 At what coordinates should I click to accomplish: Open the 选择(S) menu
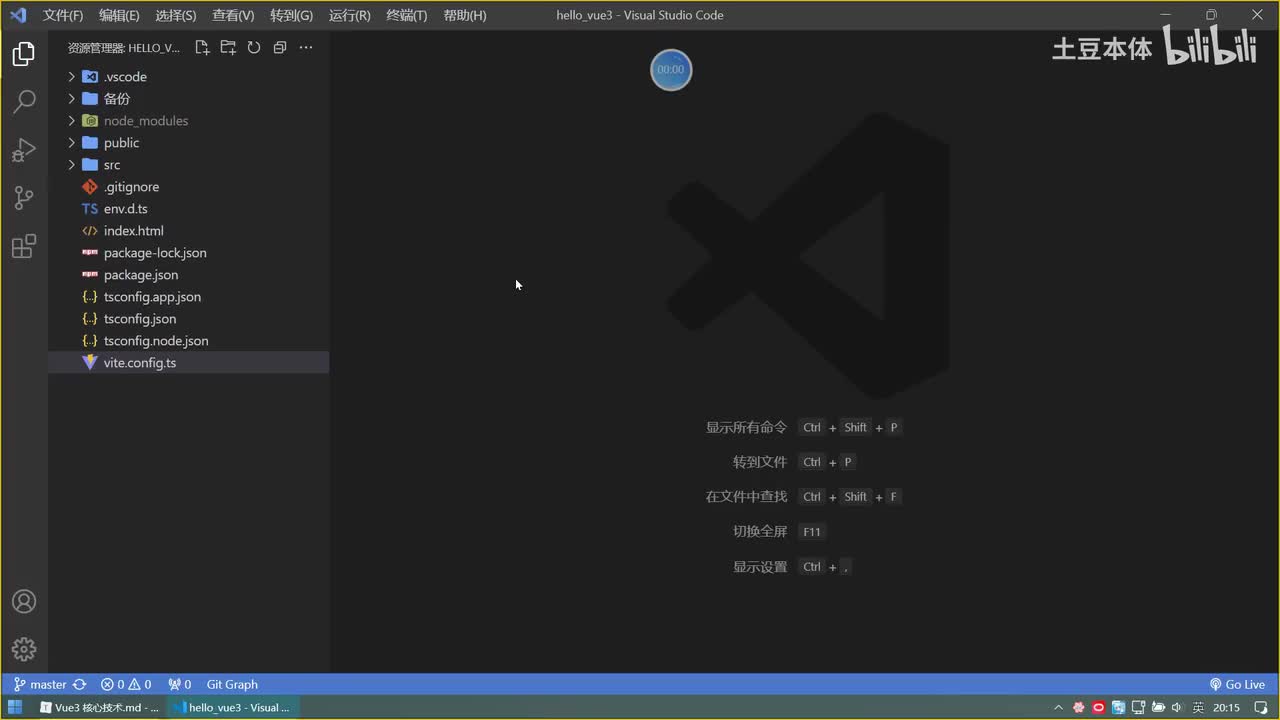point(176,15)
